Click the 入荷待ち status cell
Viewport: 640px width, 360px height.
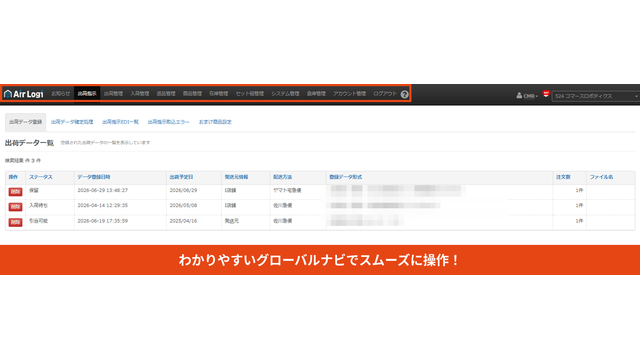tap(38, 205)
